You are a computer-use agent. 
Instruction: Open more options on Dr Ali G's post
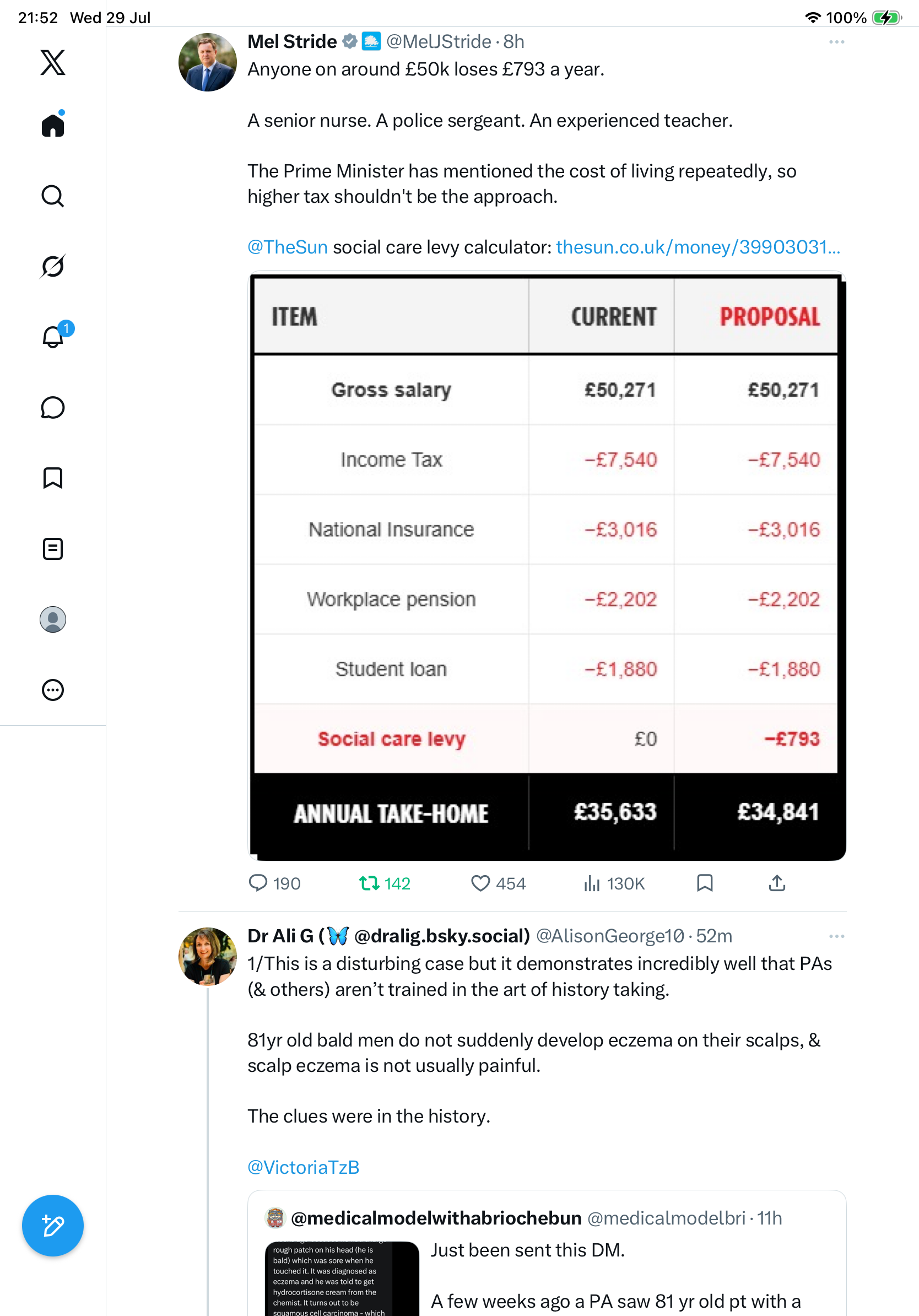[836, 936]
